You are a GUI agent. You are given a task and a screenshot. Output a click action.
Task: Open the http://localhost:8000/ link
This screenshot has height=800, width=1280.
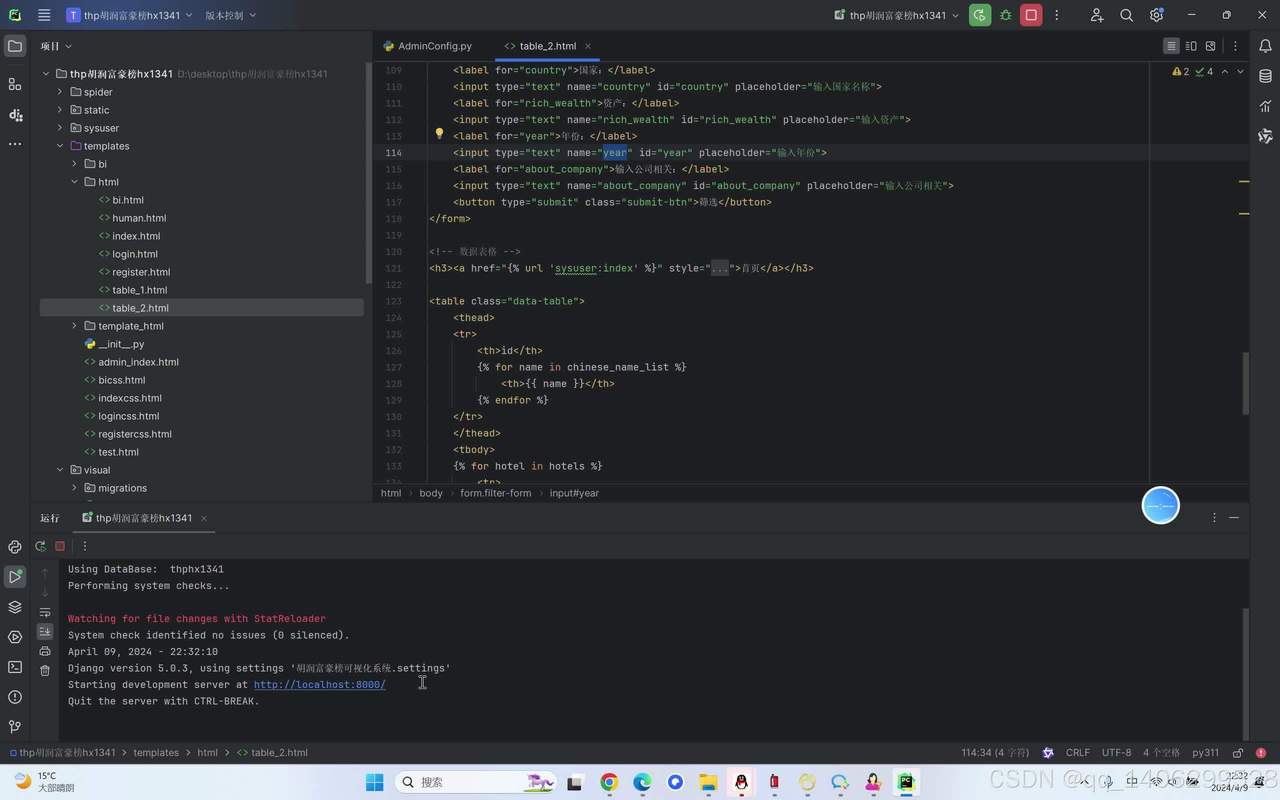point(319,684)
